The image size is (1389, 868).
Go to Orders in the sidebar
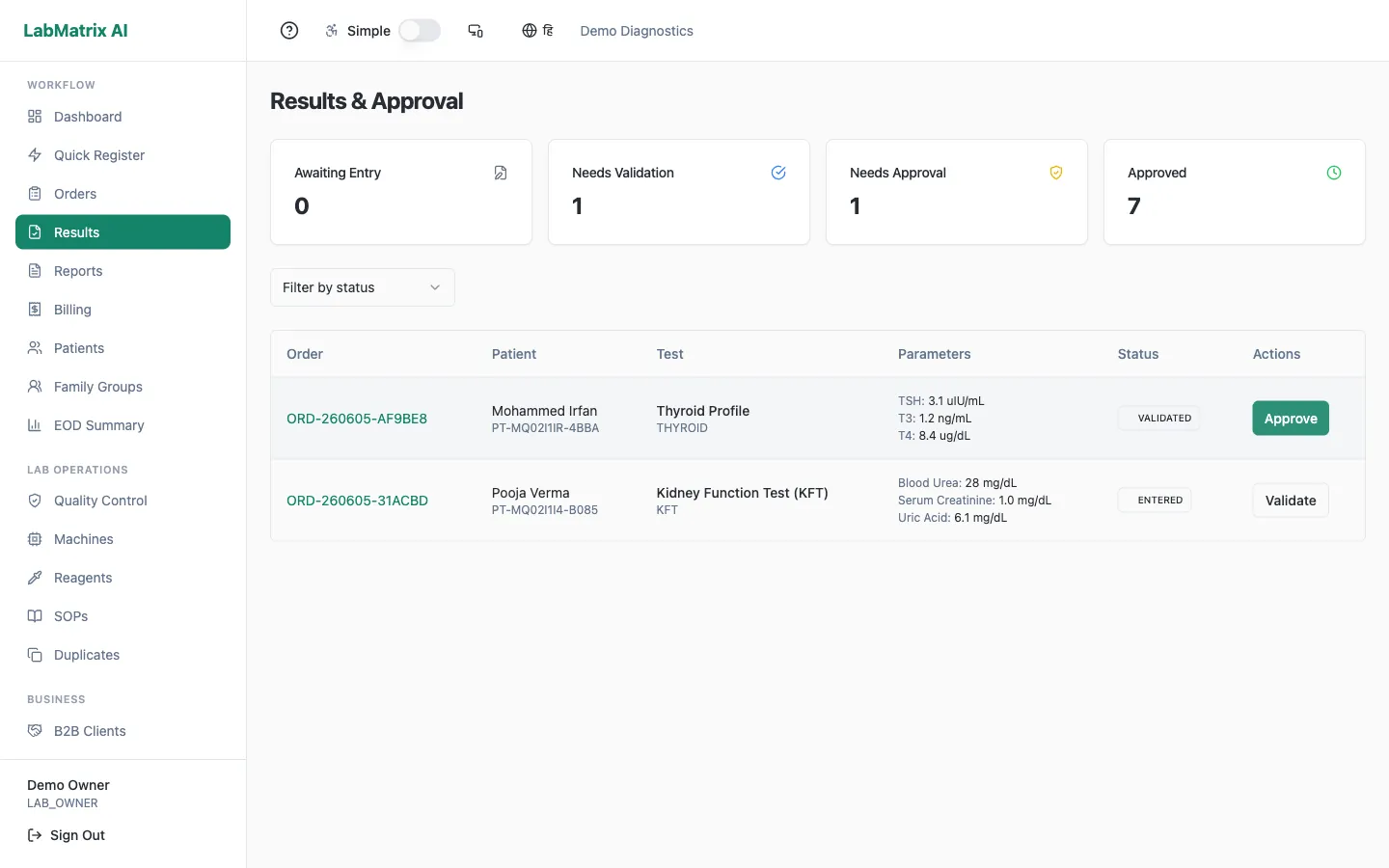(123, 194)
